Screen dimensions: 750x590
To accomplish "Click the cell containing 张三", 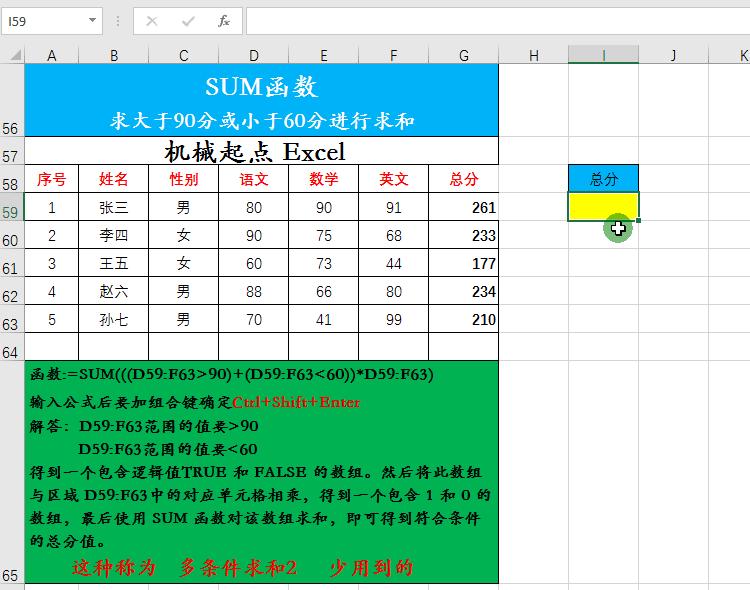I will click(114, 207).
